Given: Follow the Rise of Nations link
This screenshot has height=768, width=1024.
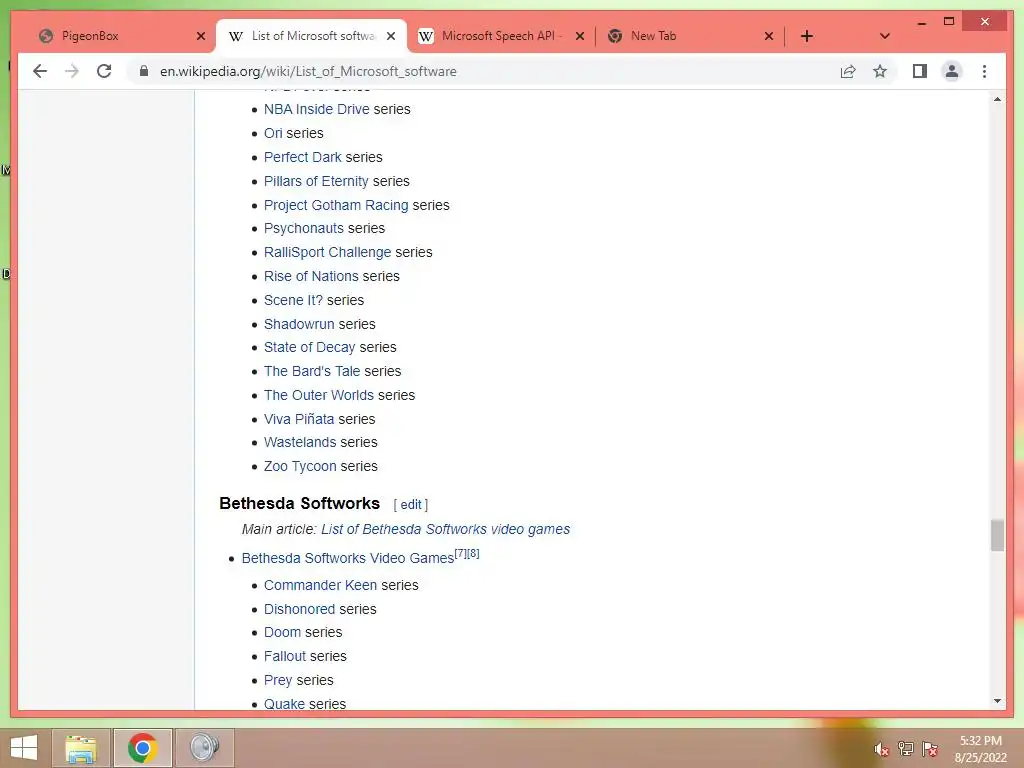Looking at the screenshot, I should tap(311, 276).
